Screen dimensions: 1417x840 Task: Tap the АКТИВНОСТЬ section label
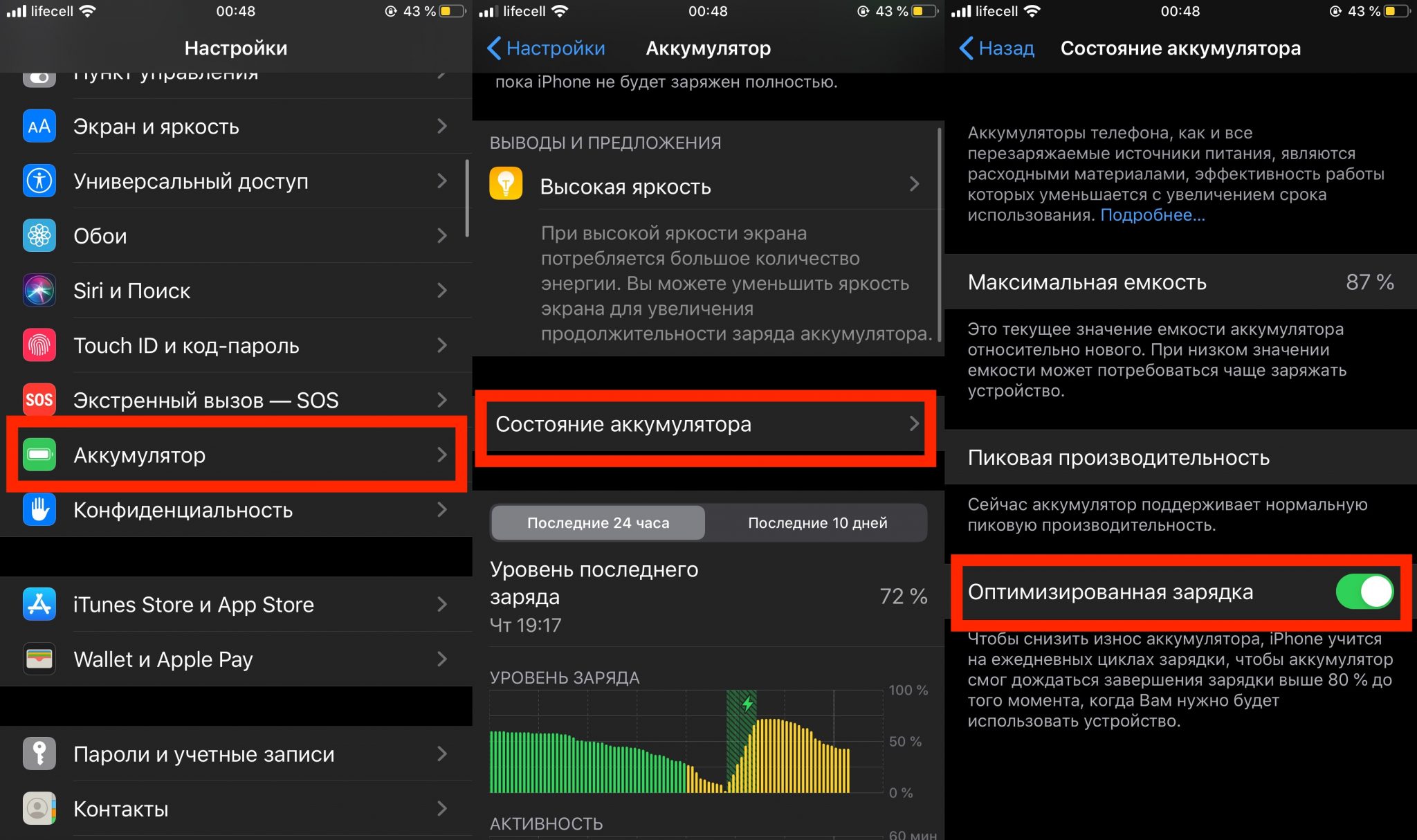(546, 823)
